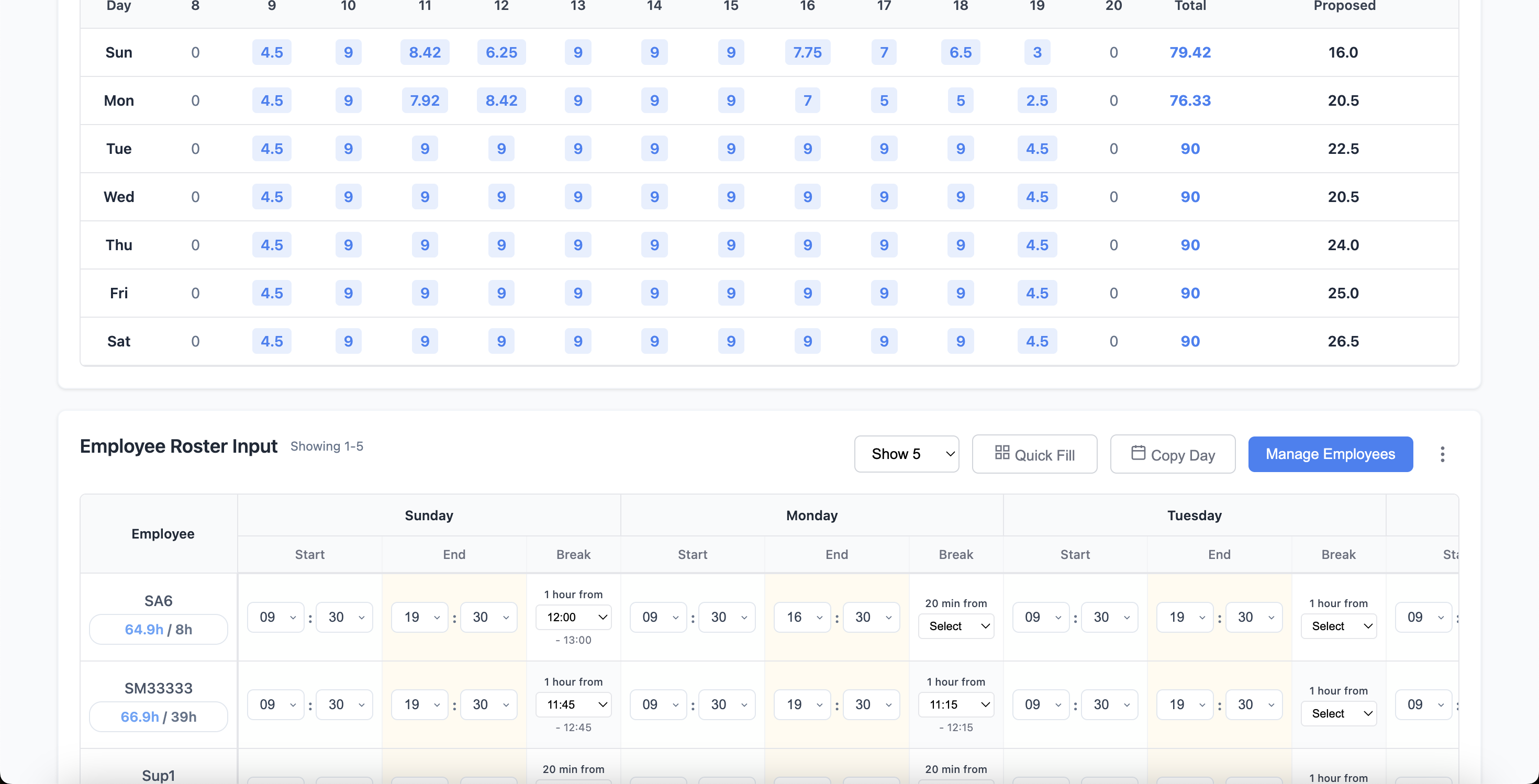This screenshot has width=1539, height=784.
Task: Select the Sup1 employee name
Action: [x=158, y=775]
